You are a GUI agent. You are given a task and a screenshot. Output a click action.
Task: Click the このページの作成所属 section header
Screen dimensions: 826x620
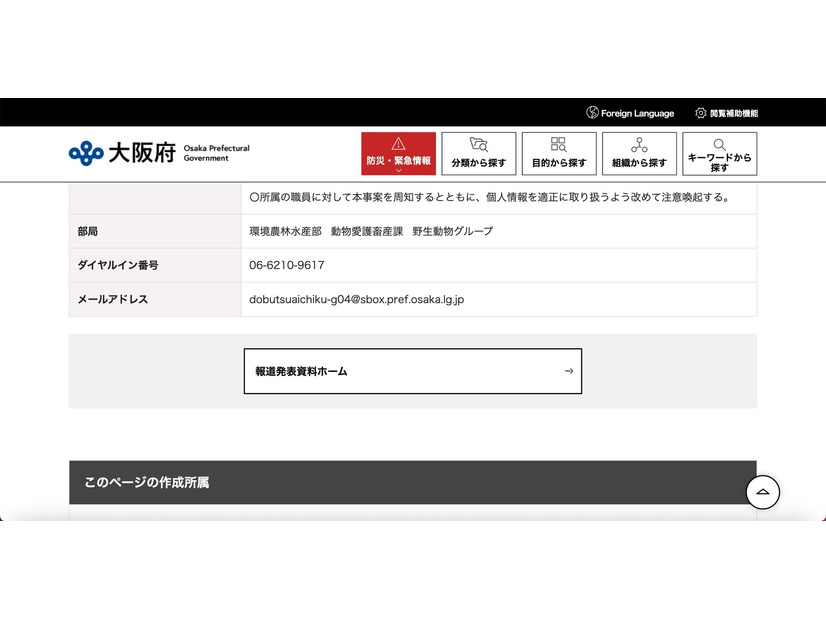pos(147,482)
